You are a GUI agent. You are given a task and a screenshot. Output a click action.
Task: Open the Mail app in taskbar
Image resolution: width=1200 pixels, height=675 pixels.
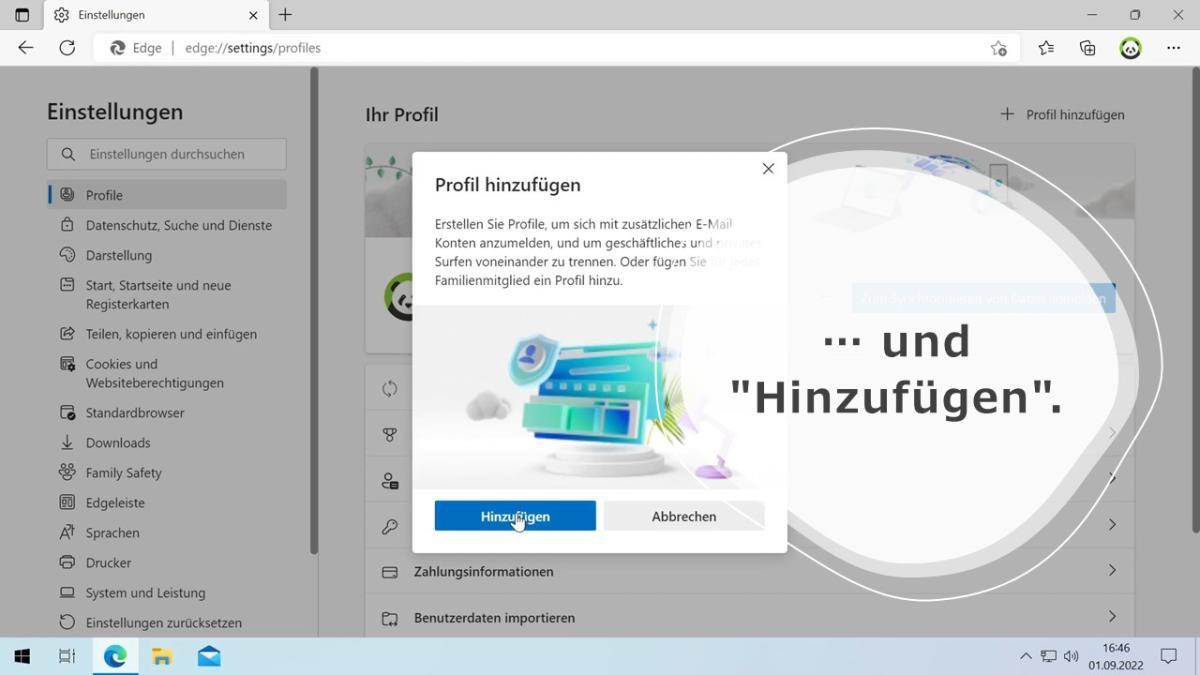[x=209, y=656]
